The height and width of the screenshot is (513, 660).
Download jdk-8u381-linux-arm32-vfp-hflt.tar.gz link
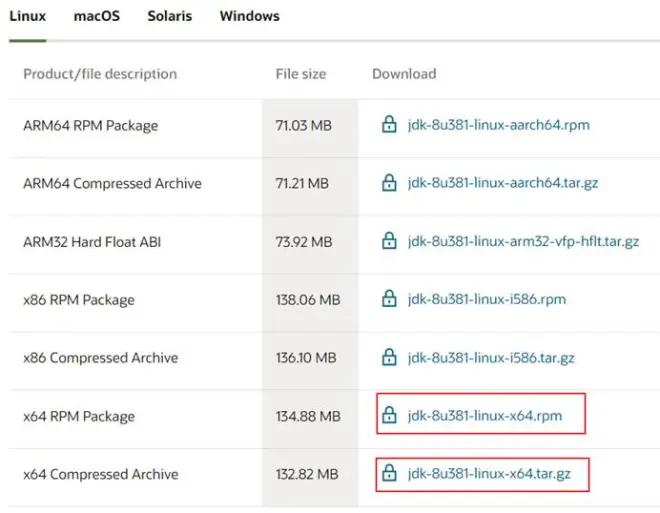523,242
